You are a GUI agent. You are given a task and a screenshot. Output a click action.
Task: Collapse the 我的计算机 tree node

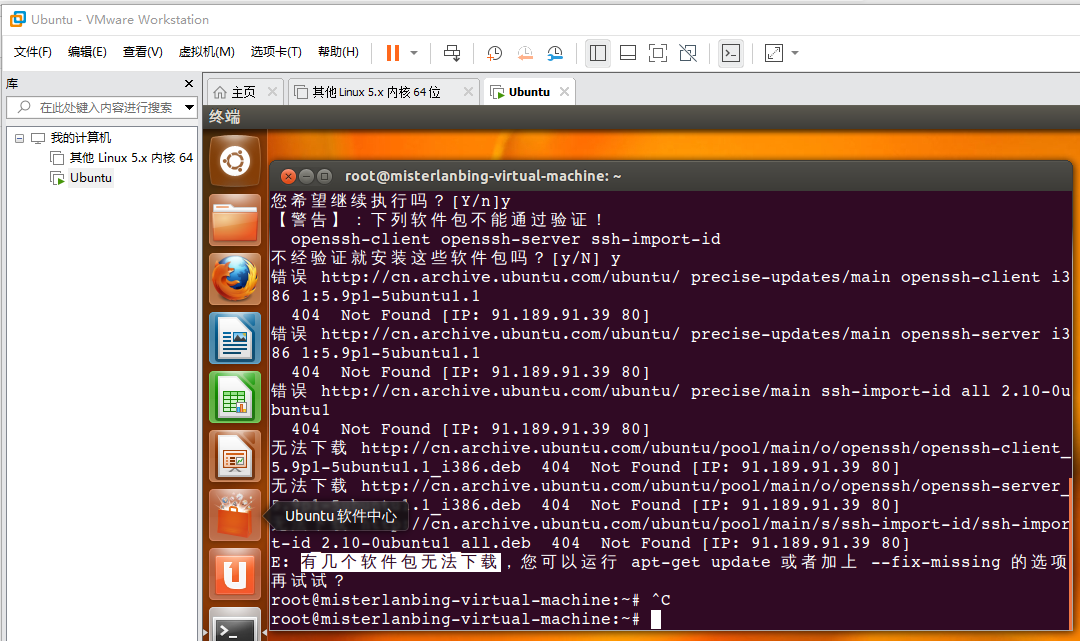(19, 137)
